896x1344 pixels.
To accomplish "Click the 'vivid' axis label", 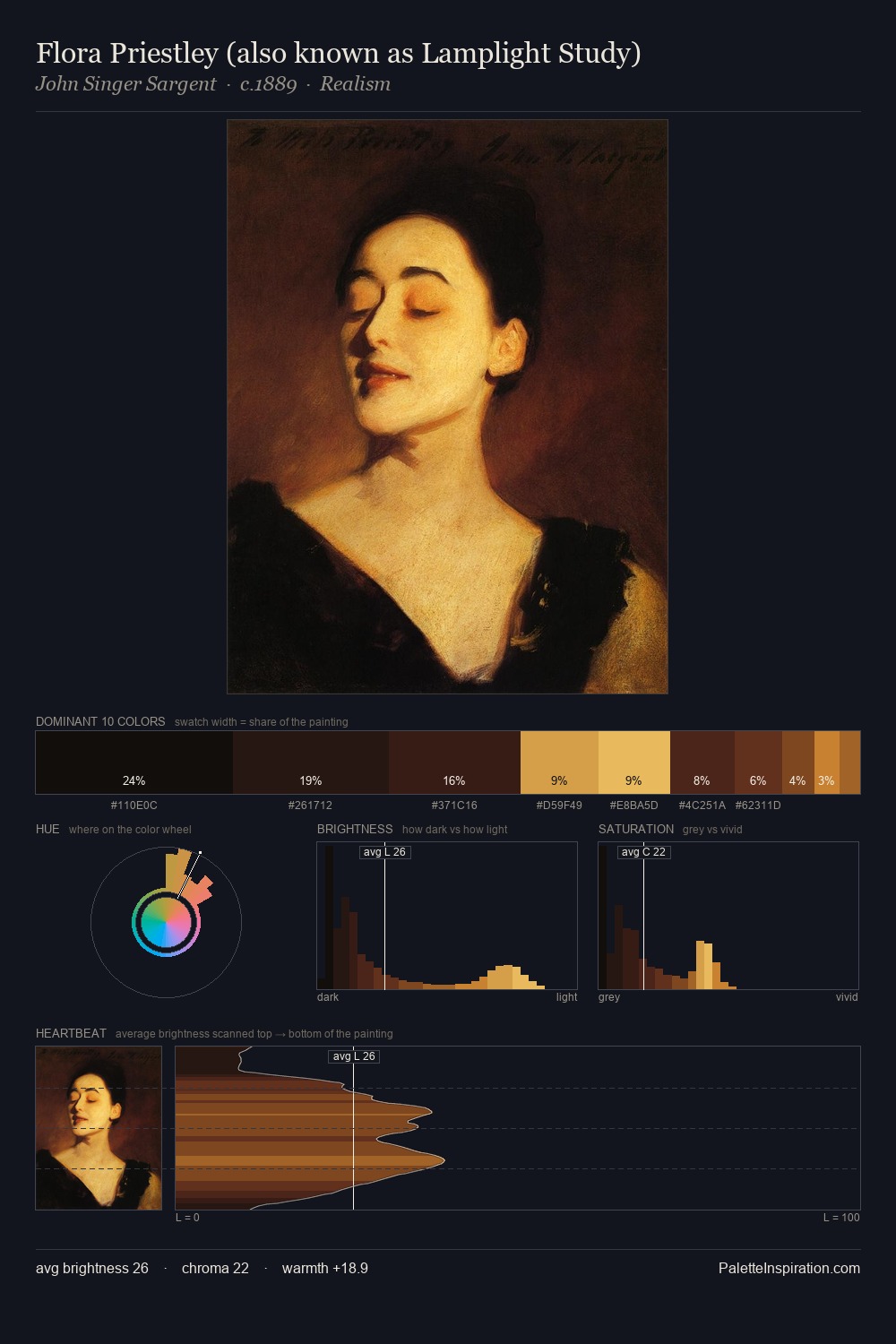I will point(847,997).
